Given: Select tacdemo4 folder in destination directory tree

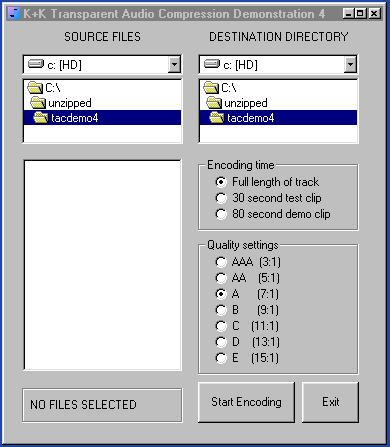Looking at the screenshot, I should pyautogui.click(x=278, y=118).
